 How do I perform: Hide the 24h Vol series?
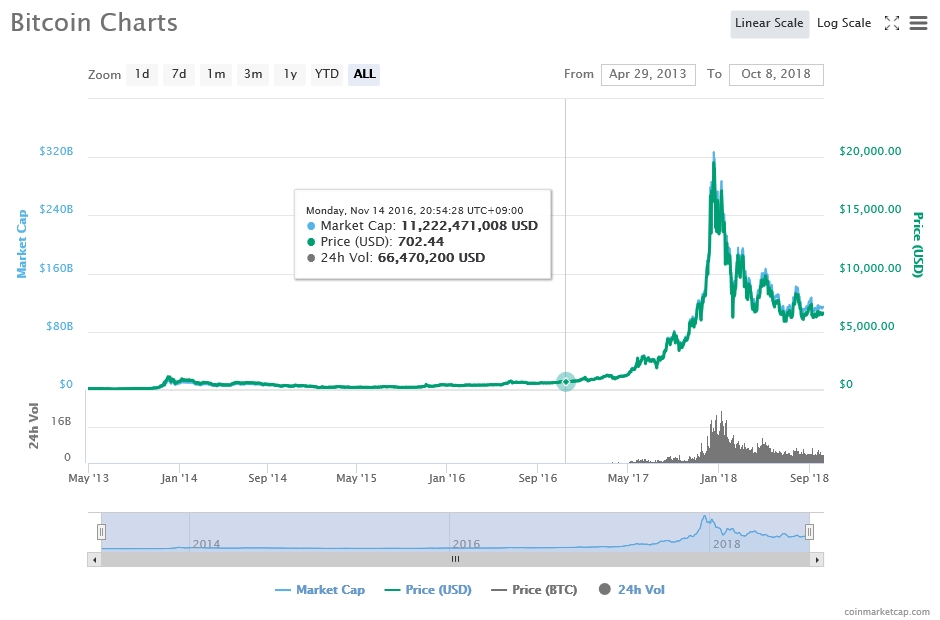(632, 590)
